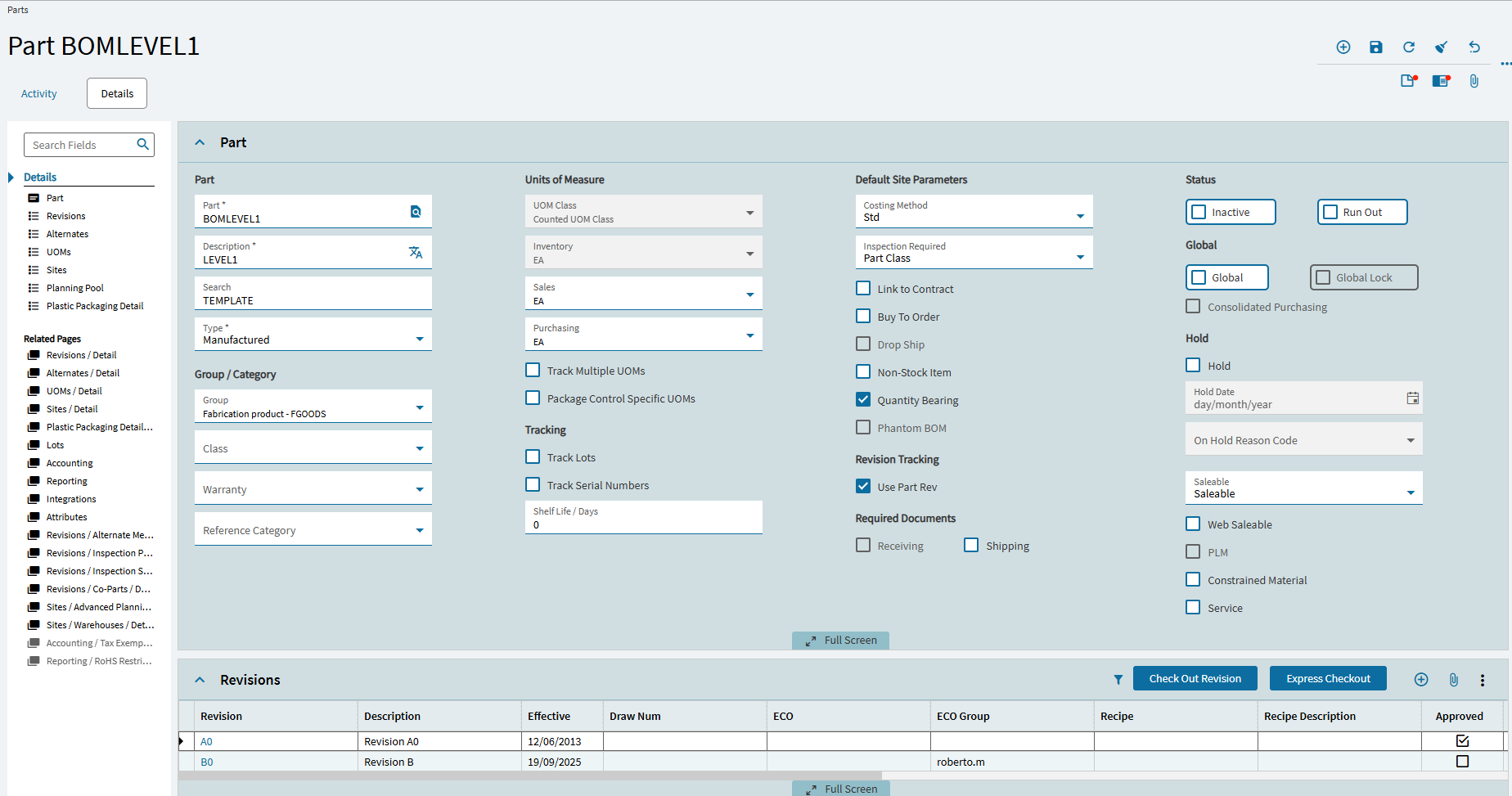Open Revisions overflow menu
1512x796 pixels.
point(1482,680)
